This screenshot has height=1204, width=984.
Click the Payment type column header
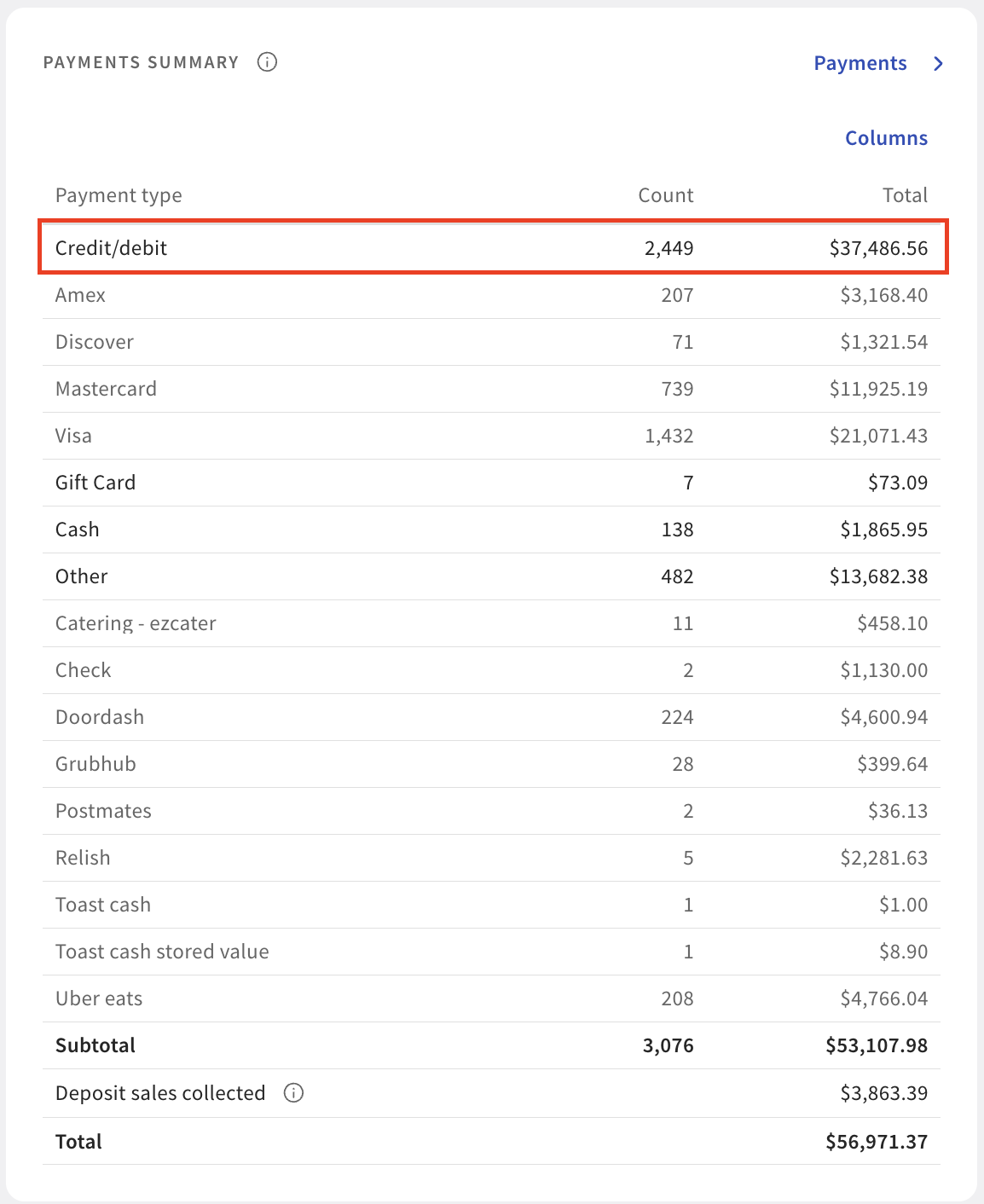pos(119,195)
